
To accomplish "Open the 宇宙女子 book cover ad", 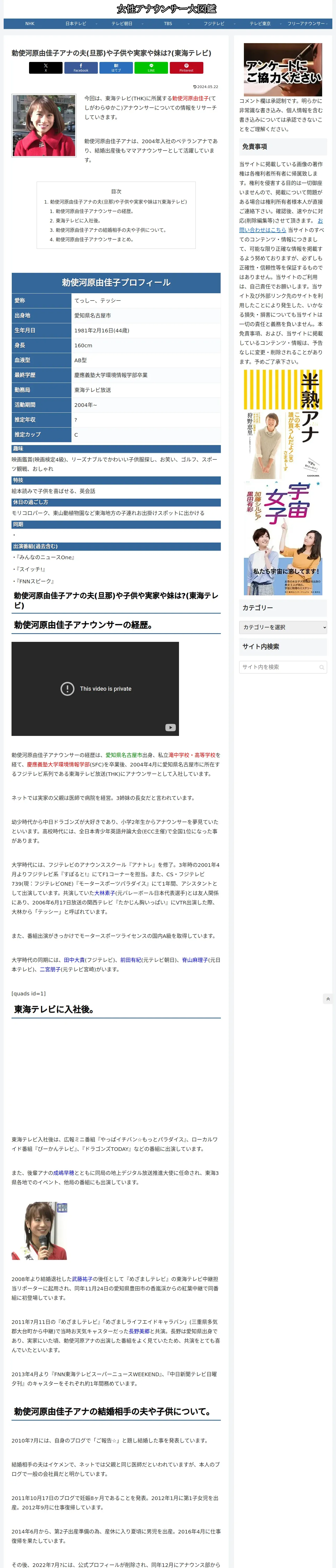I will click(x=283, y=538).
